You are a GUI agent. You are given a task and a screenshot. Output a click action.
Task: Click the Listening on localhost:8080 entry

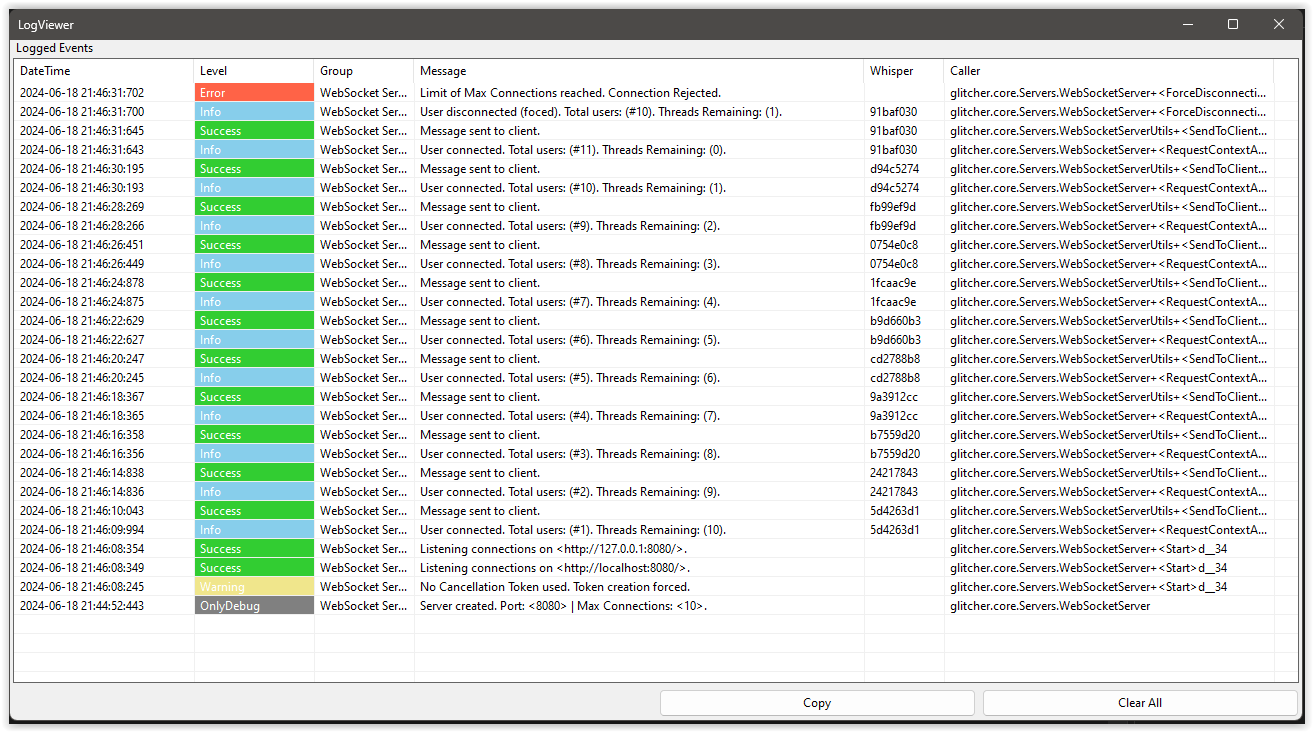click(554, 568)
